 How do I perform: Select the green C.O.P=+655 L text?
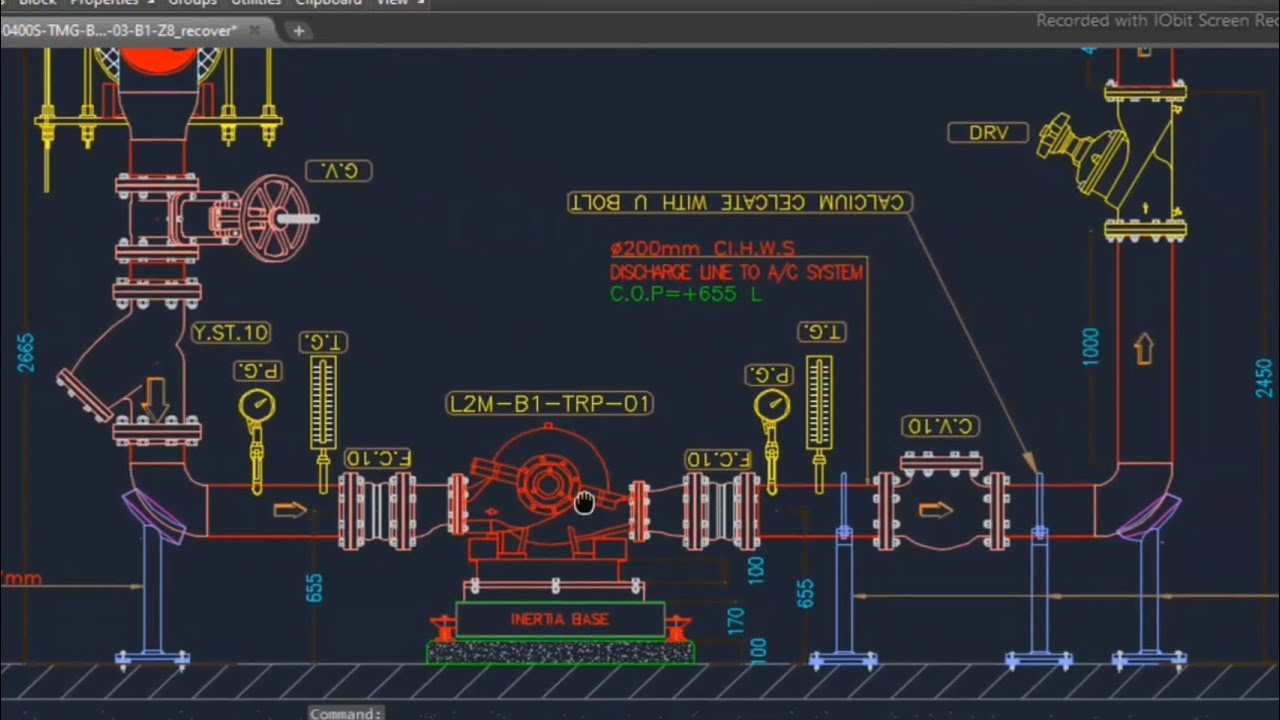tap(685, 294)
